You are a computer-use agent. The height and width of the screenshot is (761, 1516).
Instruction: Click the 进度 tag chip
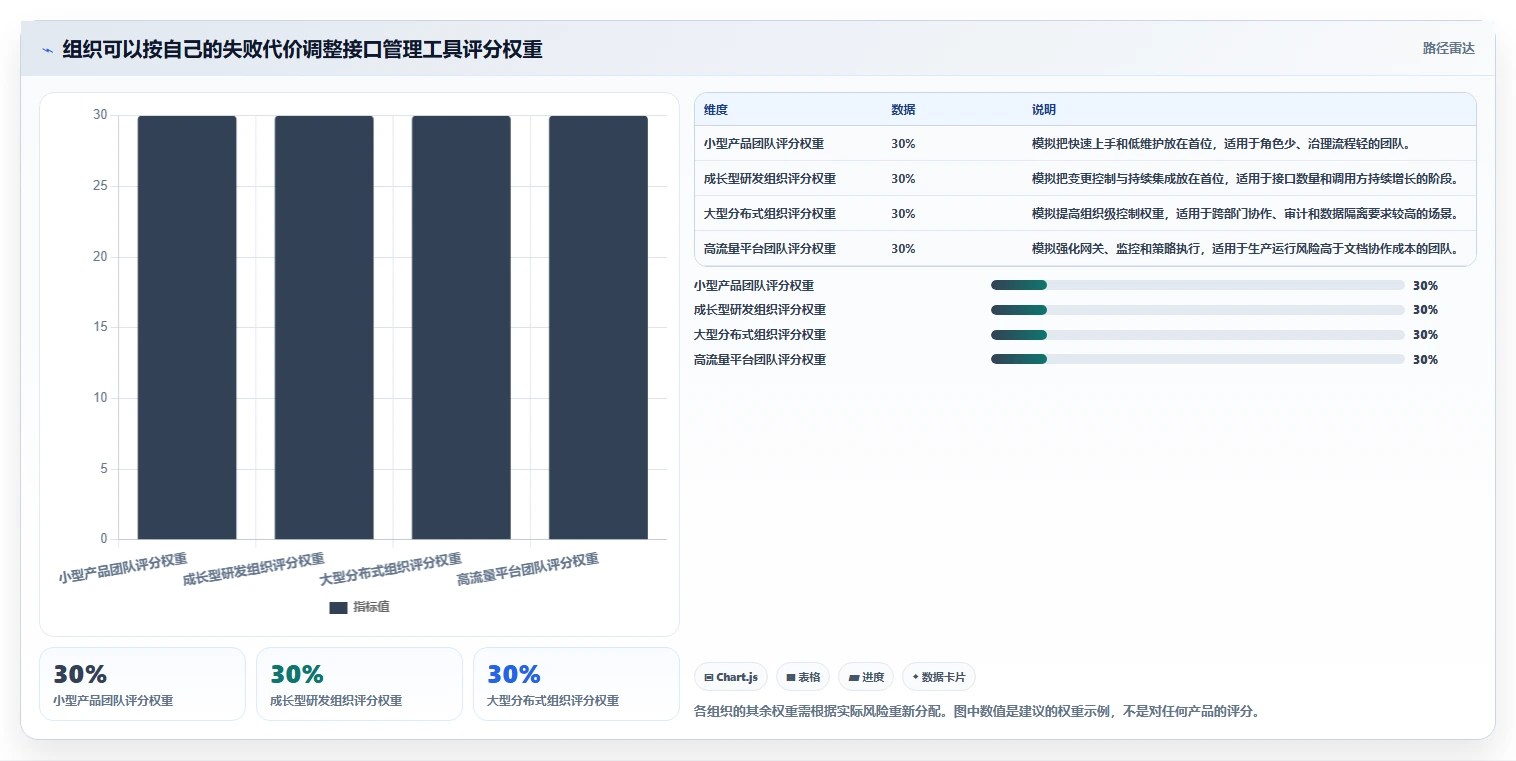point(866,677)
